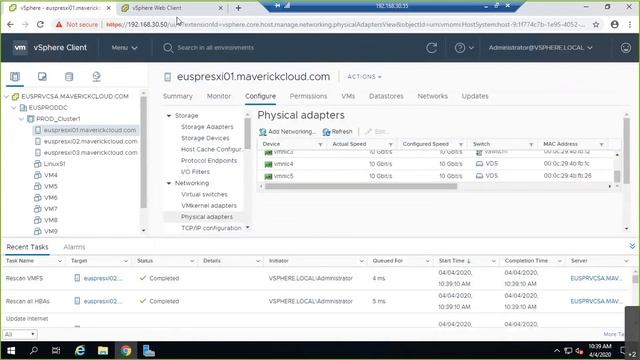Viewport: 640px width, 360px height.
Task: Collapse the Storage section in Configure
Action: pyautogui.click(x=169, y=116)
